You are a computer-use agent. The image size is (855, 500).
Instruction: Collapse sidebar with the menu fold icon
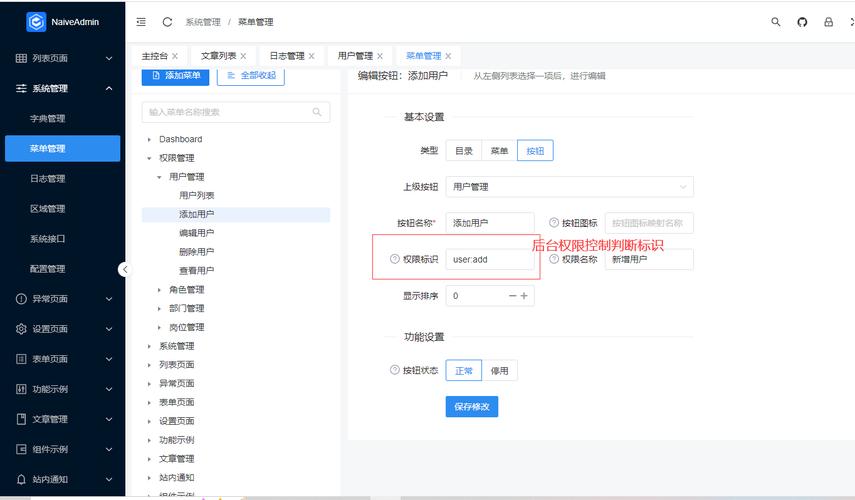click(141, 22)
